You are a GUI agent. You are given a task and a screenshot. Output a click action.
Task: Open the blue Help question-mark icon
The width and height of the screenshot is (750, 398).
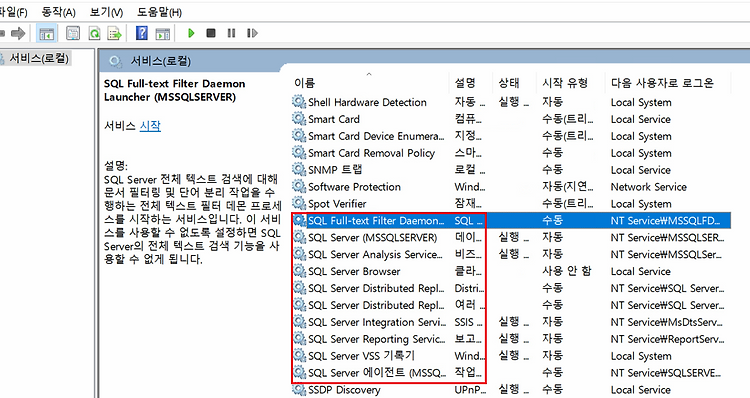pos(142,33)
